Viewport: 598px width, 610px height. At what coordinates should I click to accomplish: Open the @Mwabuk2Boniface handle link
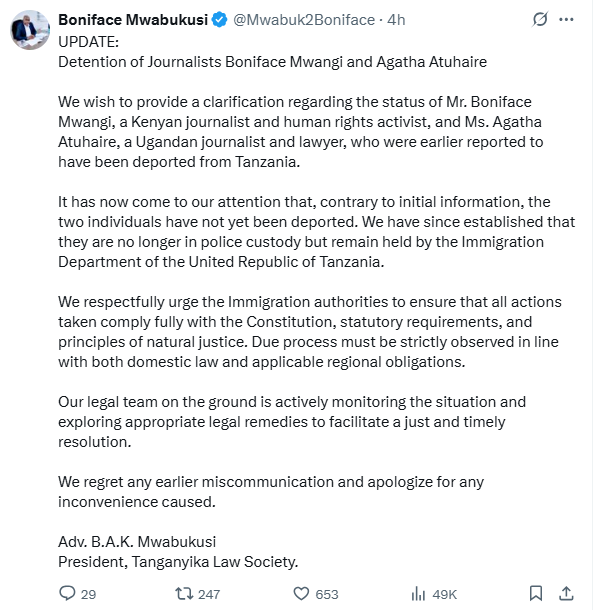point(304,19)
